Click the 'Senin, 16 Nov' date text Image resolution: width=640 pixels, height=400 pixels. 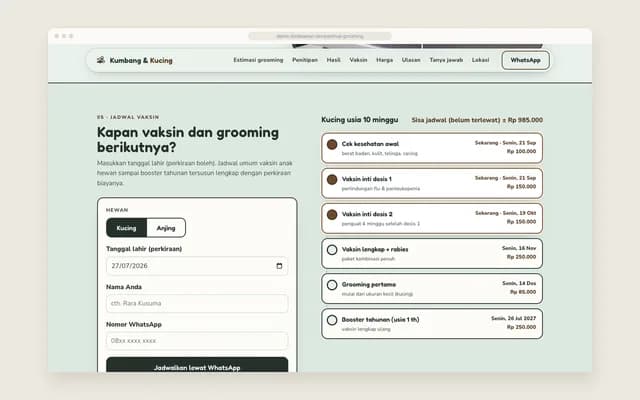(519, 248)
